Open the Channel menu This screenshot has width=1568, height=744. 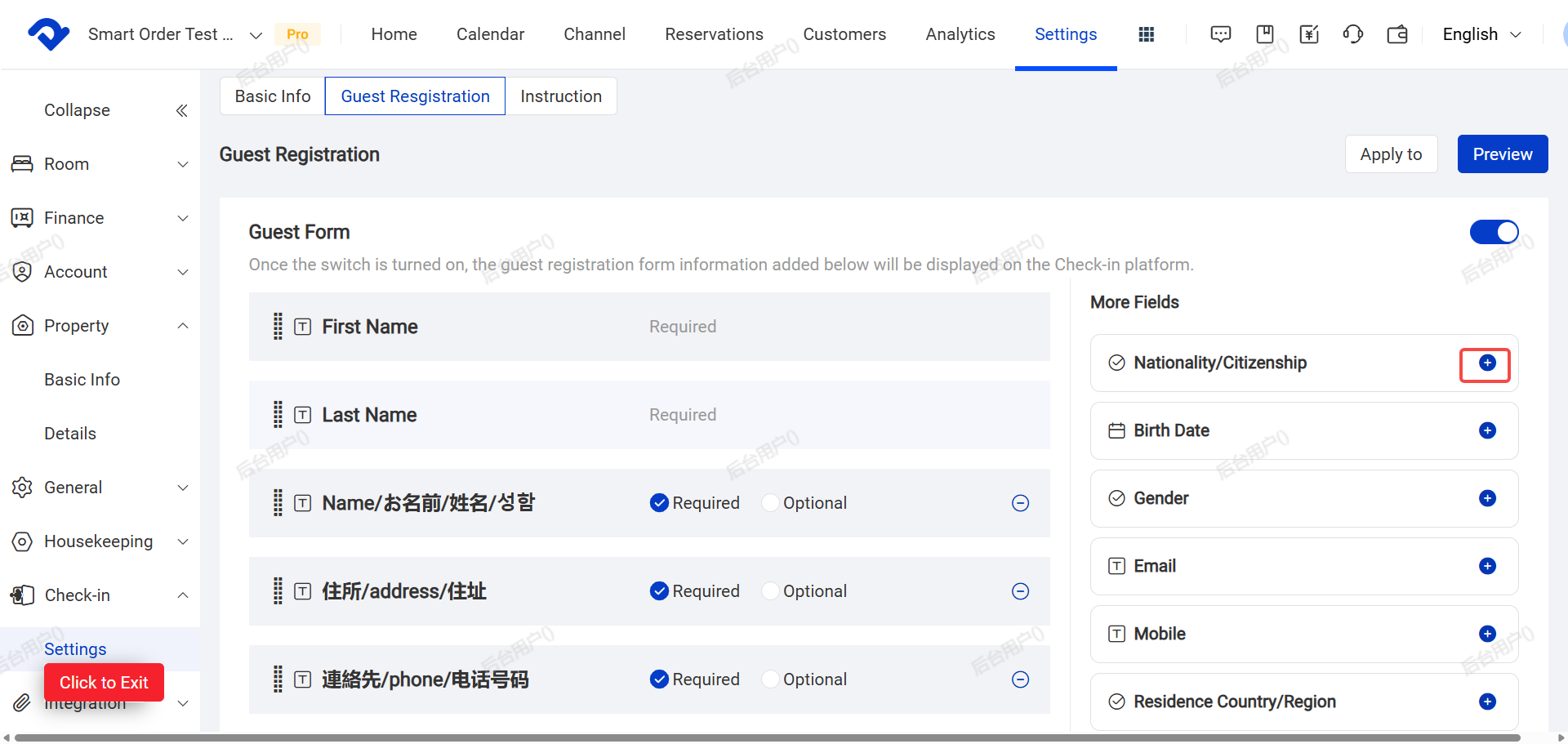pos(595,34)
